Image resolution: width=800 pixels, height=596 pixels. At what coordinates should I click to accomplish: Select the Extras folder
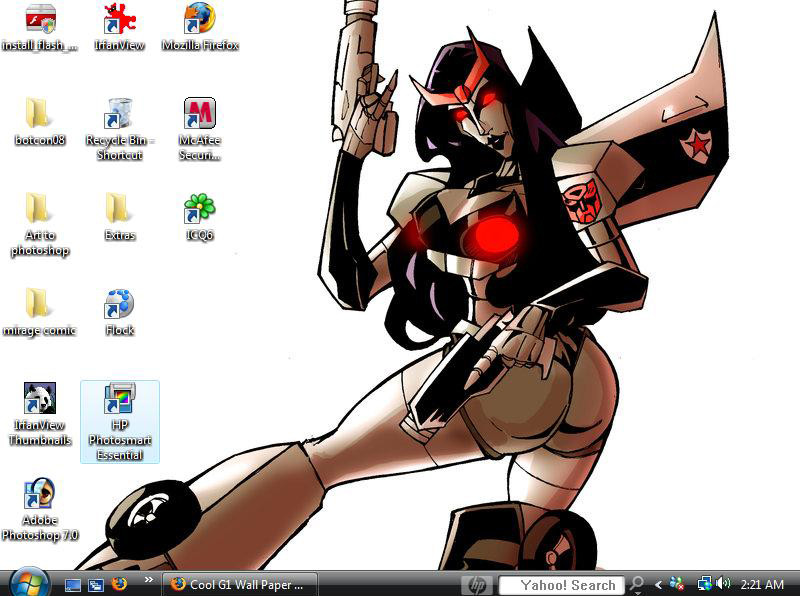click(119, 217)
